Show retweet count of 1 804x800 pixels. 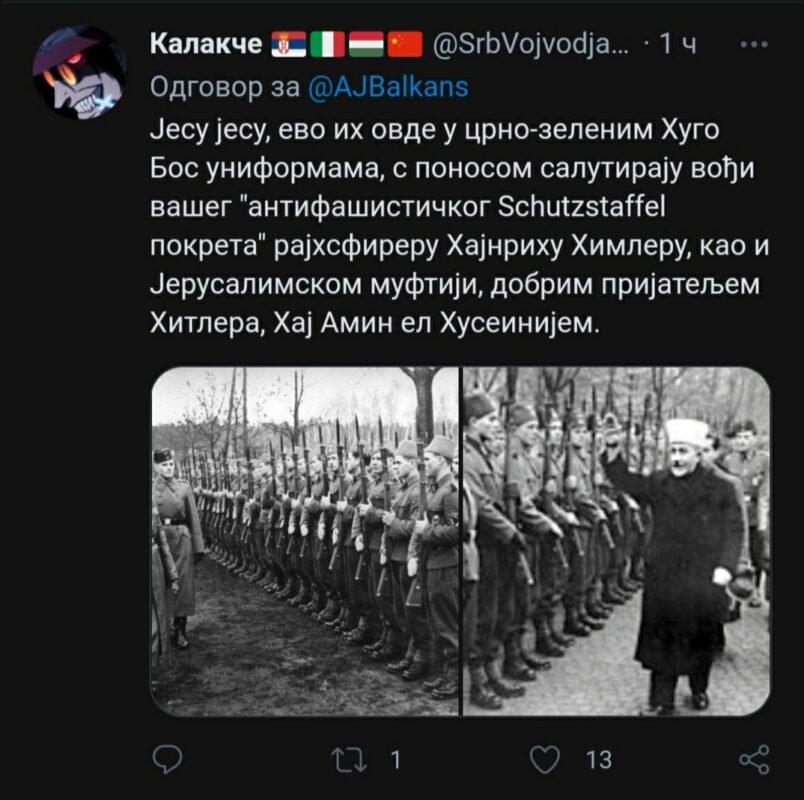coord(395,760)
